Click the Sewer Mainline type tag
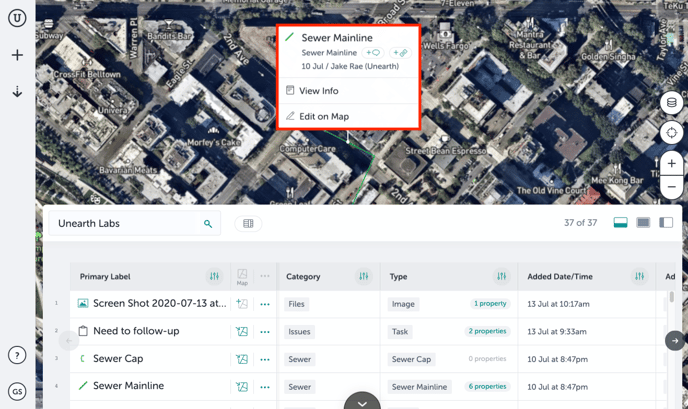 pos(419,387)
